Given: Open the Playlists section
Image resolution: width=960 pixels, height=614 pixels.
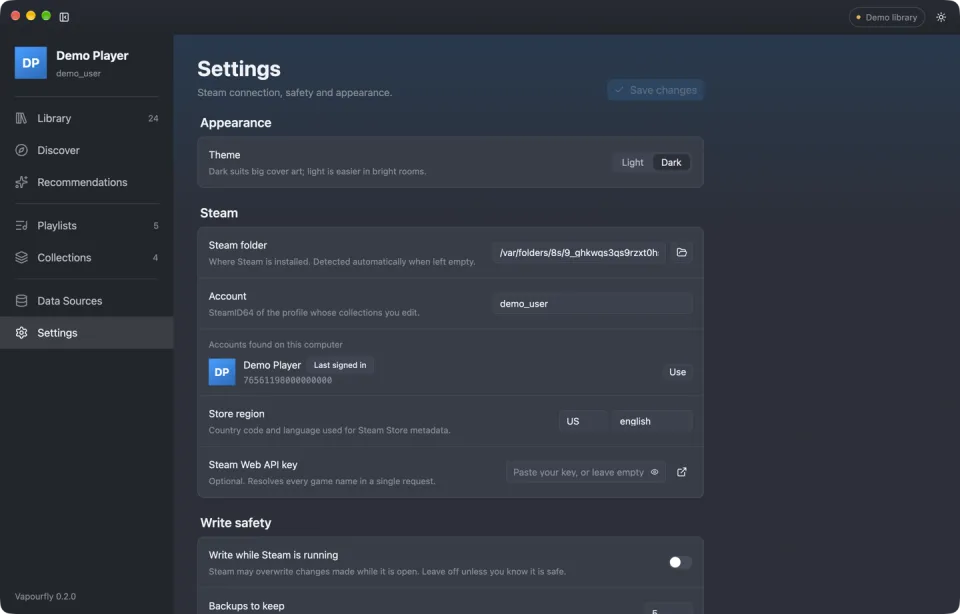Looking at the screenshot, I should click(x=86, y=225).
